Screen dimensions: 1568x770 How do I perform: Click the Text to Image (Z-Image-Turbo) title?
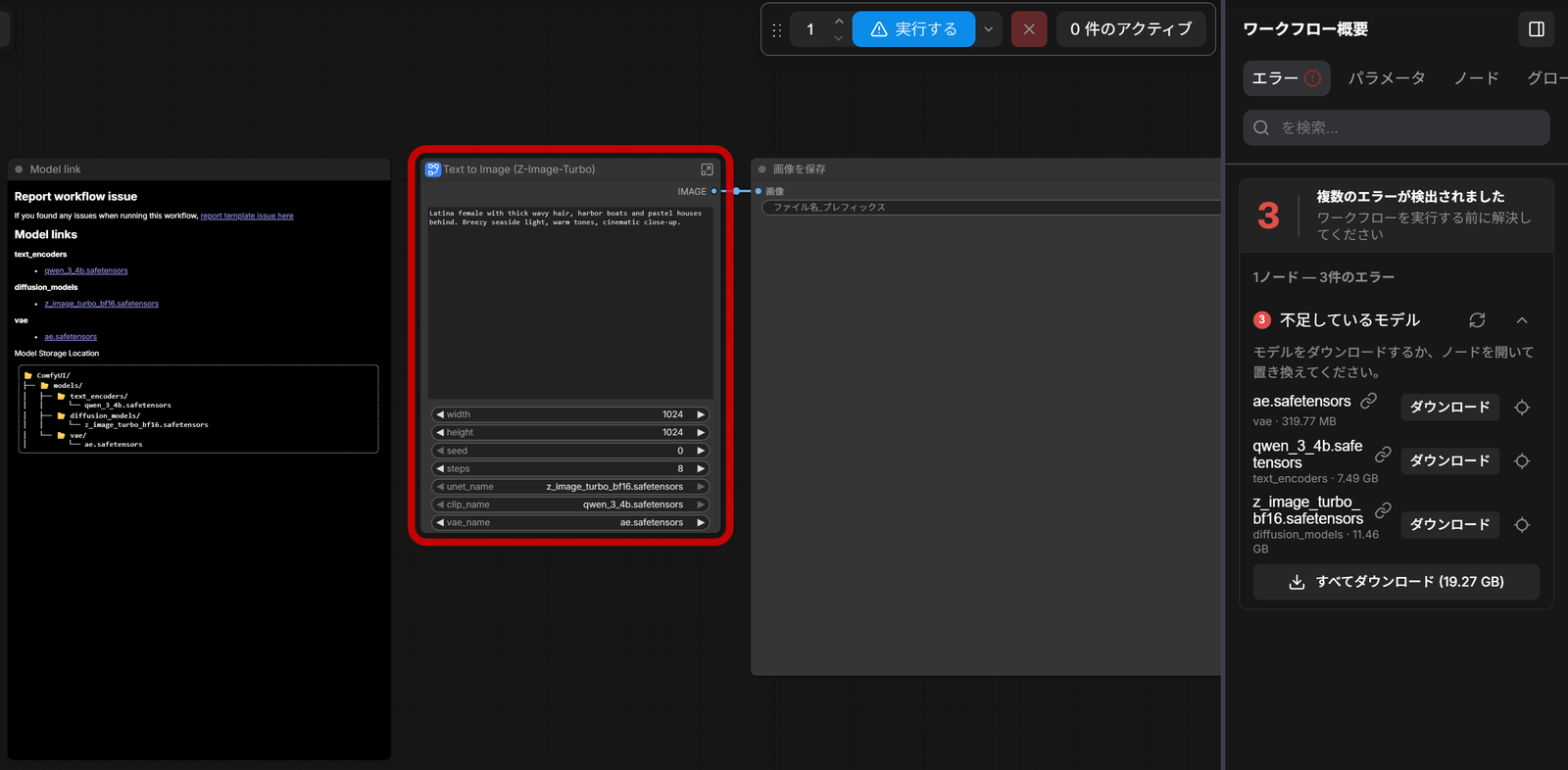coord(519,169)
